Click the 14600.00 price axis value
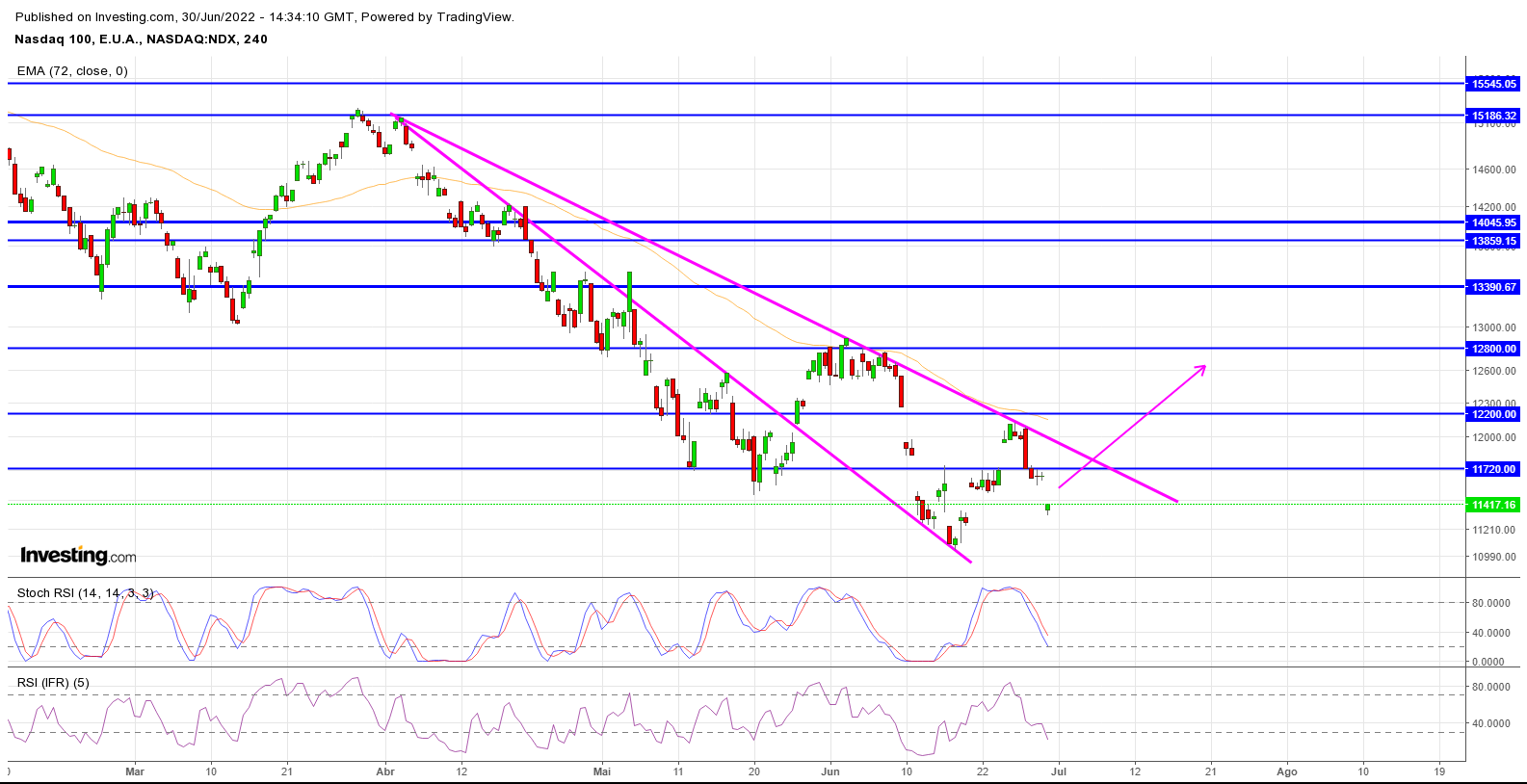The image size is (1527, 784). click(x=1494, y=170)
